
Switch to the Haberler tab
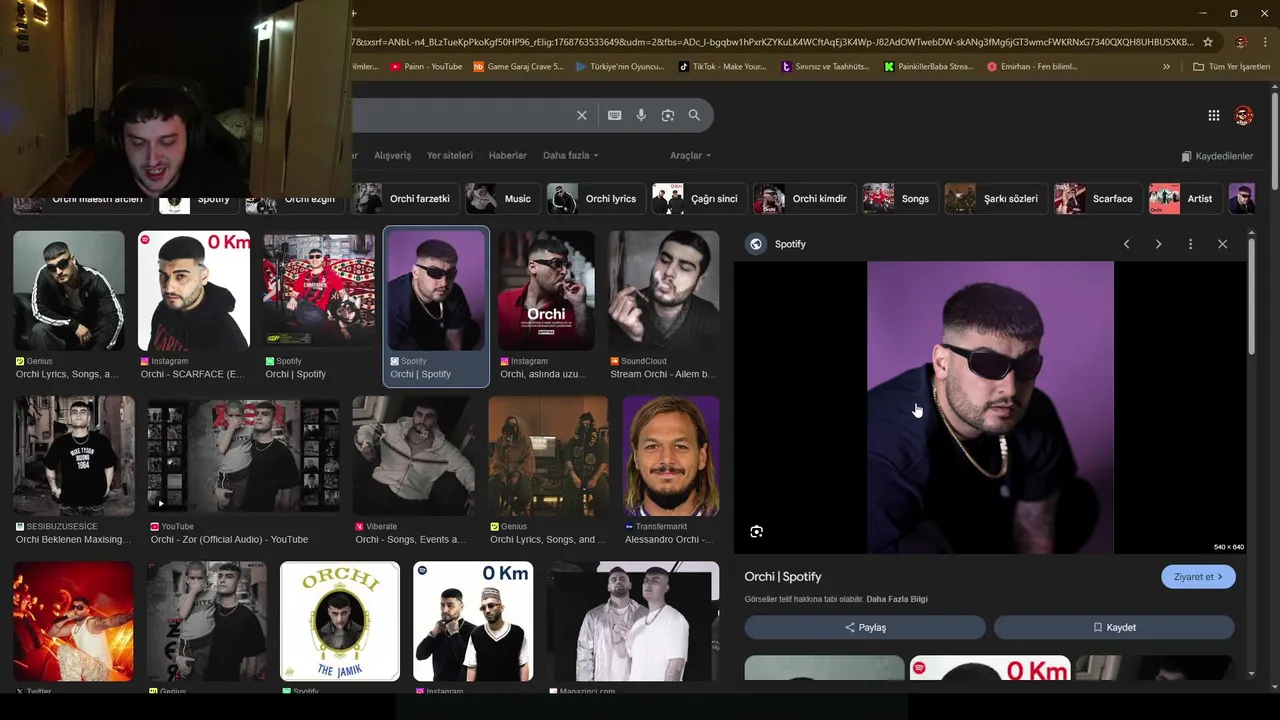507,156
